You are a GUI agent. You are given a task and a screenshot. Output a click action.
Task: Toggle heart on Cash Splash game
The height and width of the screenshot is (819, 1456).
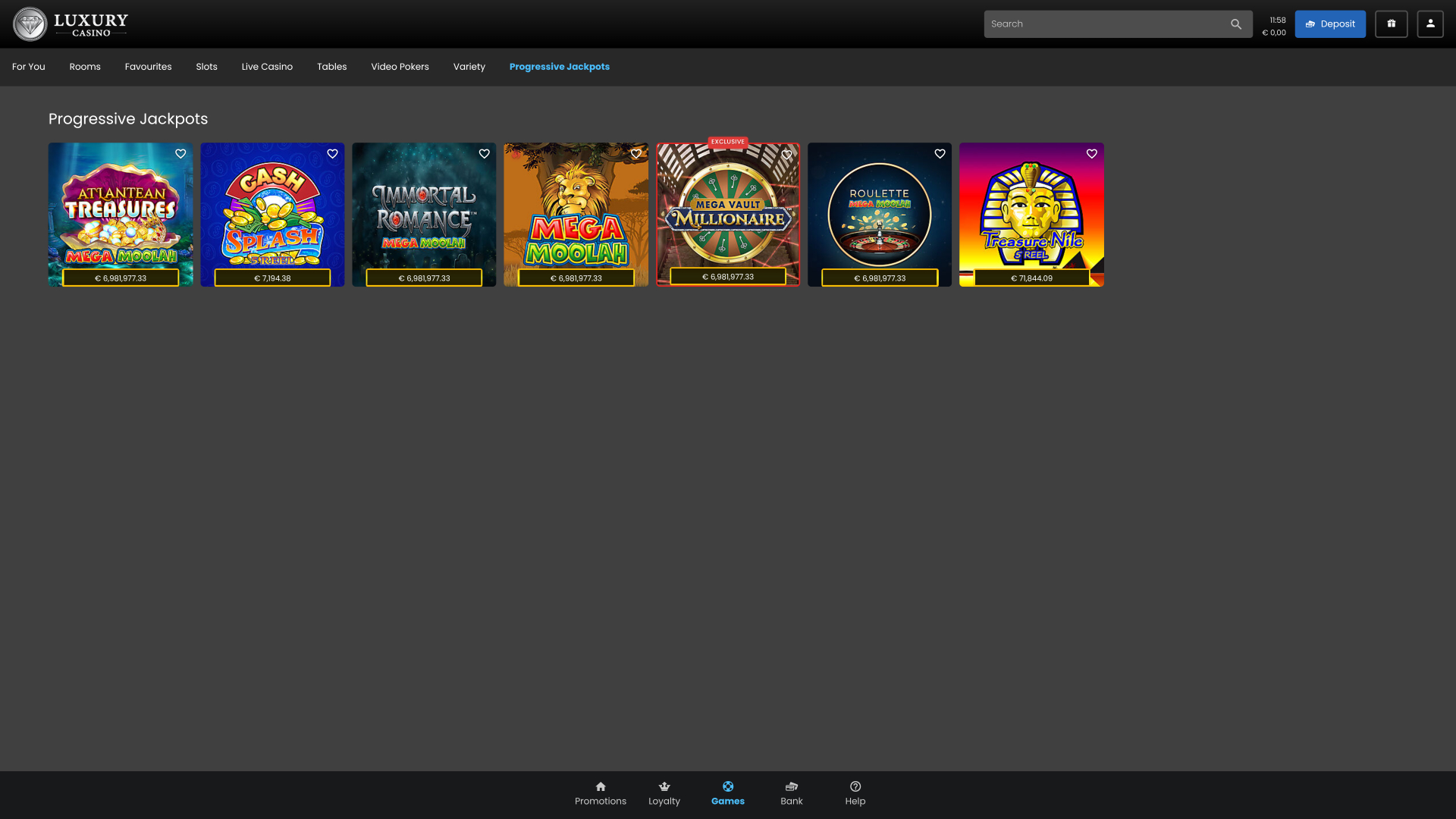(332, 154)
